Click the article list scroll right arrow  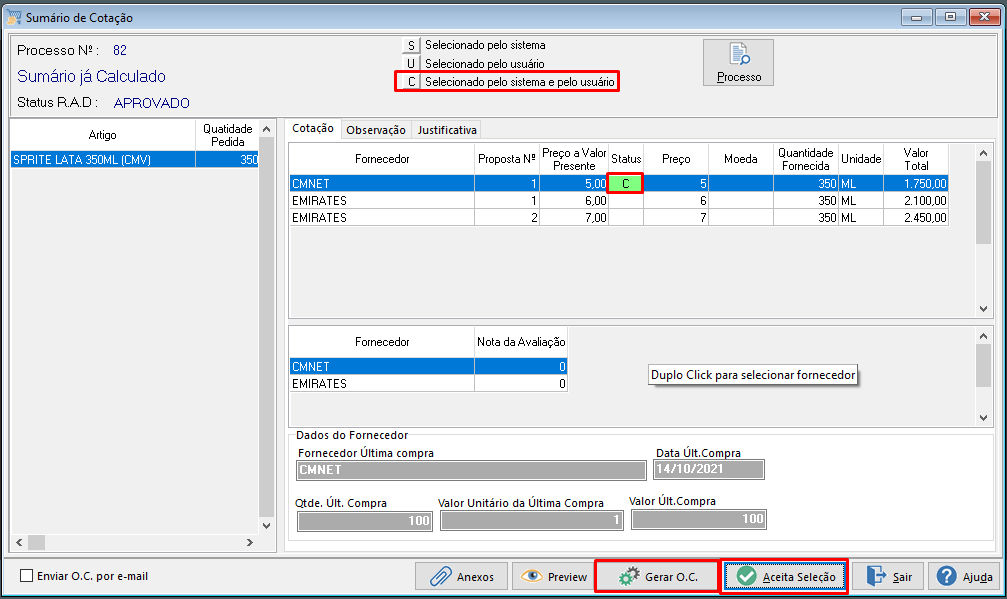(250, 543)
